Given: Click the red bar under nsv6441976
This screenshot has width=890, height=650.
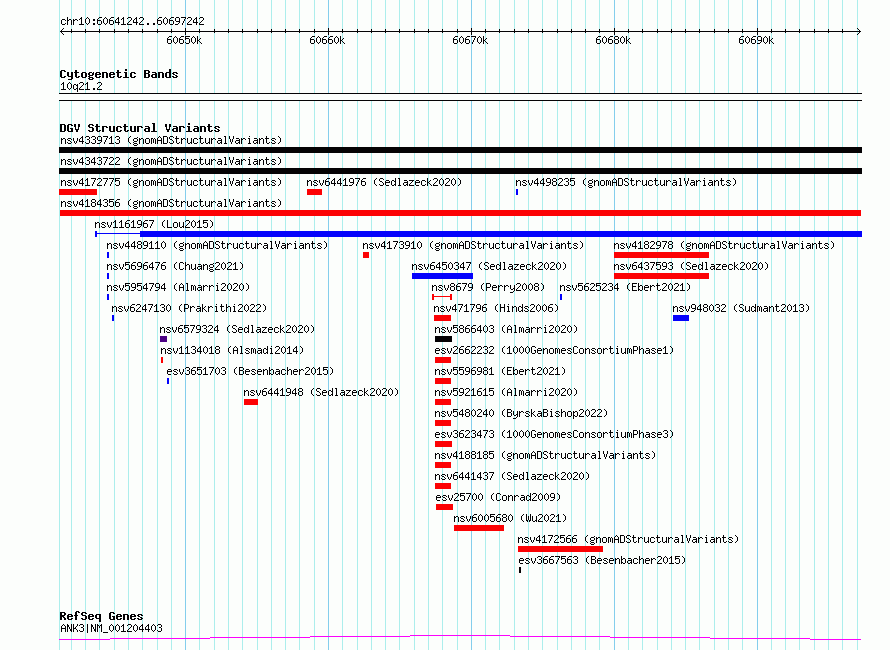Looking at the screenshot, I should click(x=314, y=192).
